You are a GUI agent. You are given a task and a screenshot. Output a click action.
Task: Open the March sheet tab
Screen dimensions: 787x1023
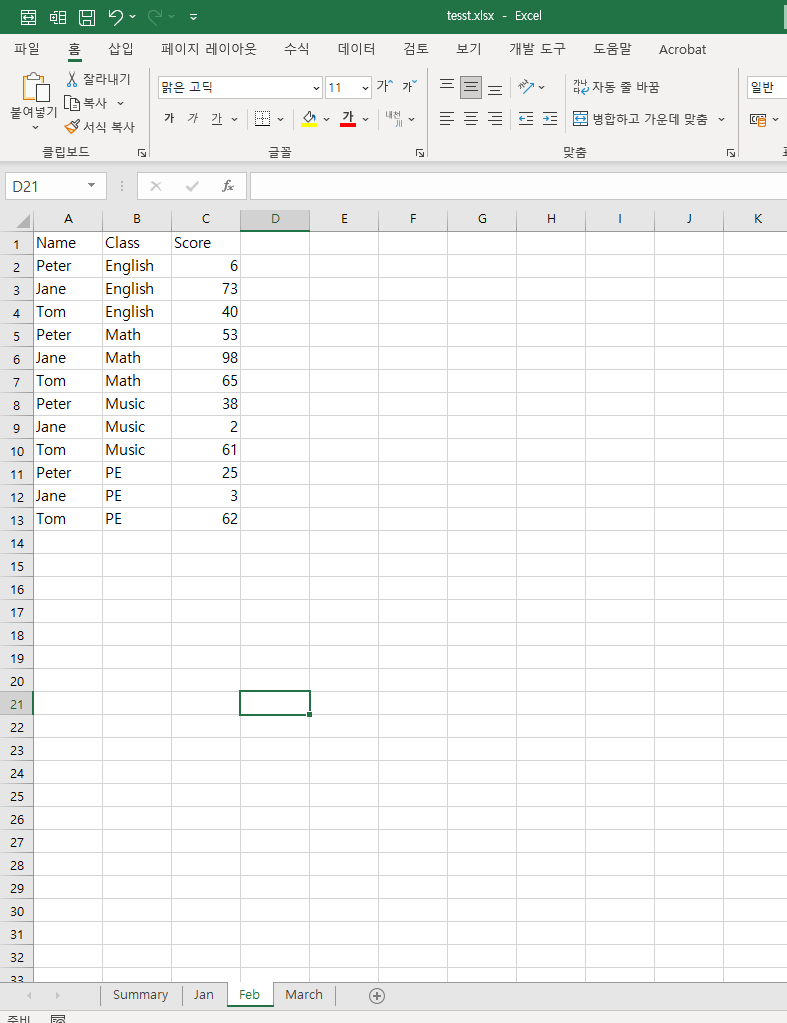[303, 995]
